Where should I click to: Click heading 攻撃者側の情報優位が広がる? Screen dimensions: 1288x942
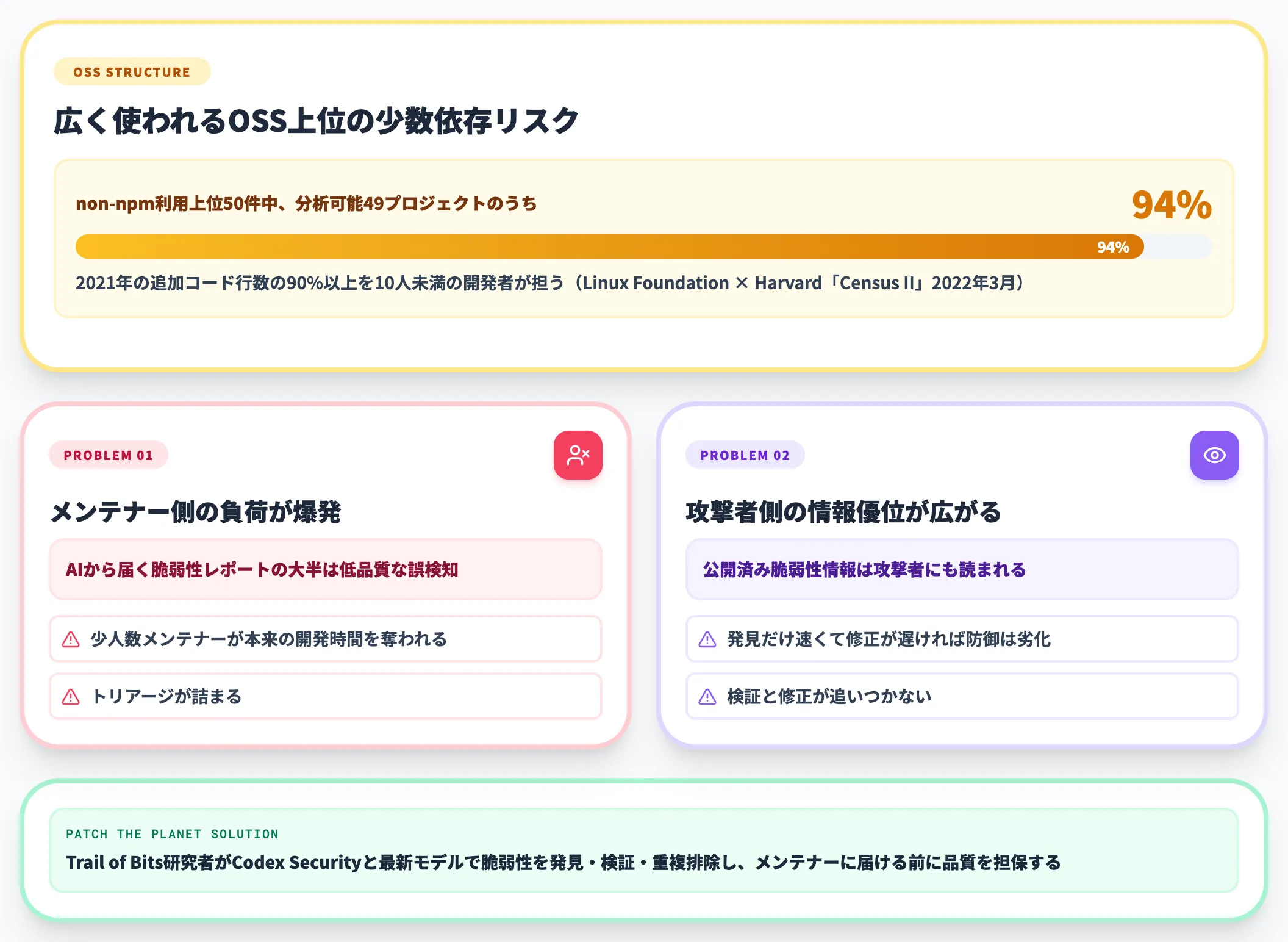[843, 512]
